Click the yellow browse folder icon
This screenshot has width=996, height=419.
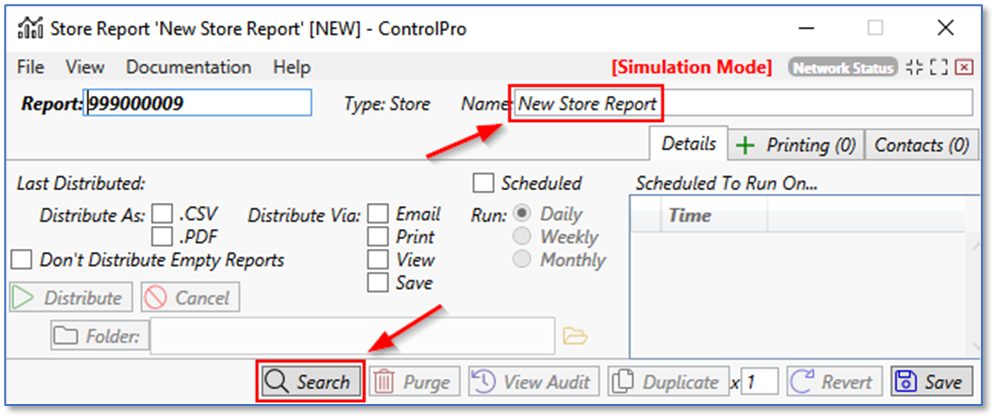[575, 335]
